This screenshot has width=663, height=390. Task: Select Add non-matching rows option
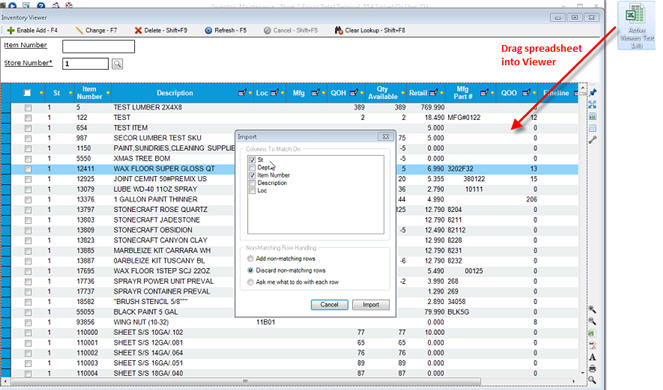(250, 258)
